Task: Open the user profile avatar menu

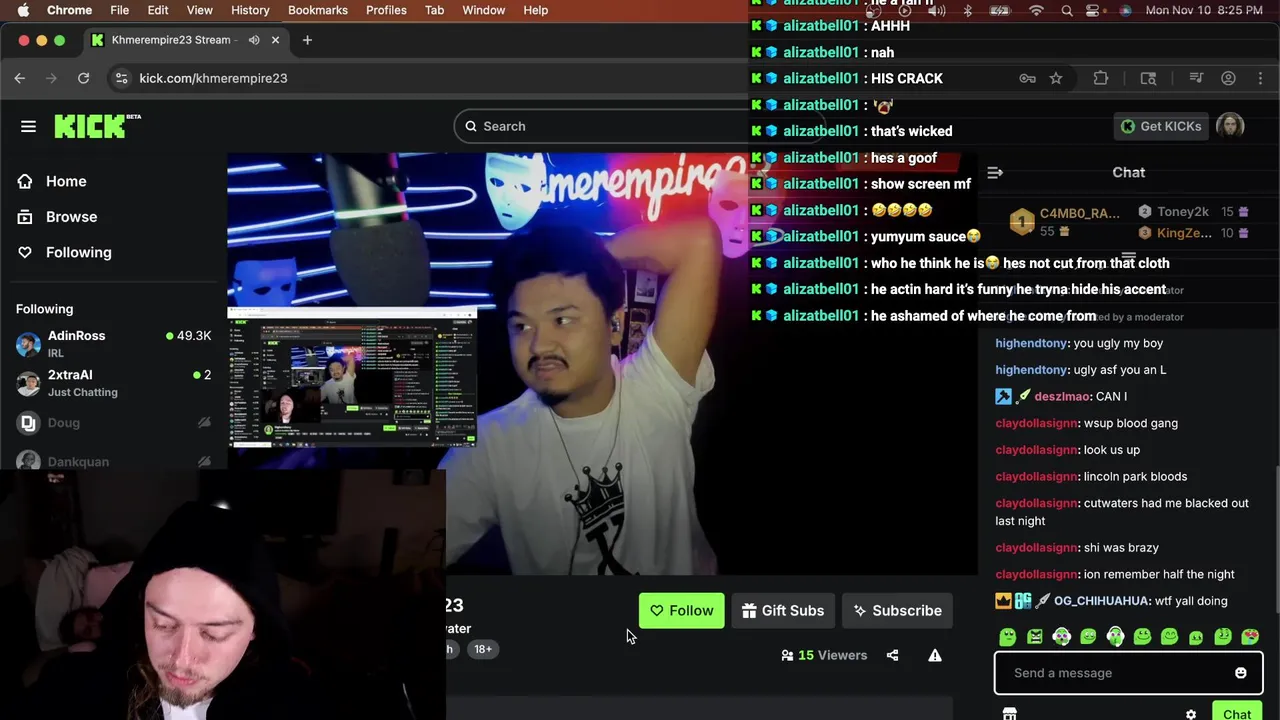Action: click(x=1230, y=126)
